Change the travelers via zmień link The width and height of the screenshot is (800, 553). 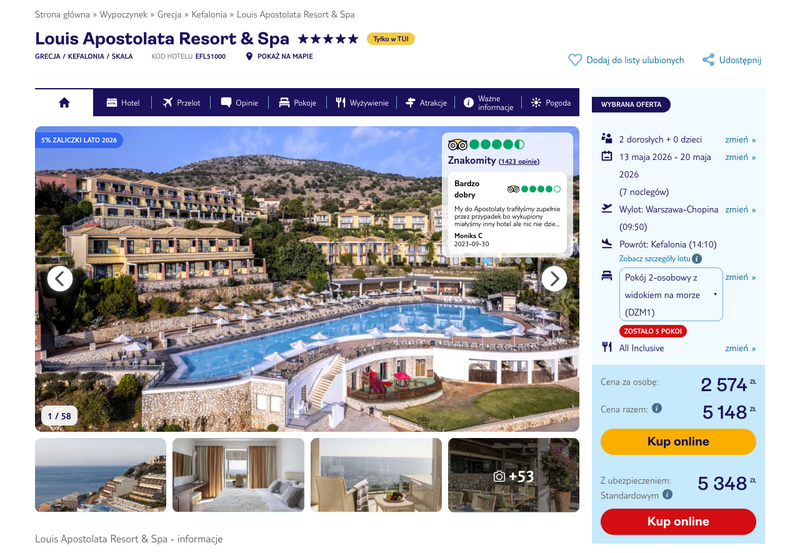coord(740,139)
